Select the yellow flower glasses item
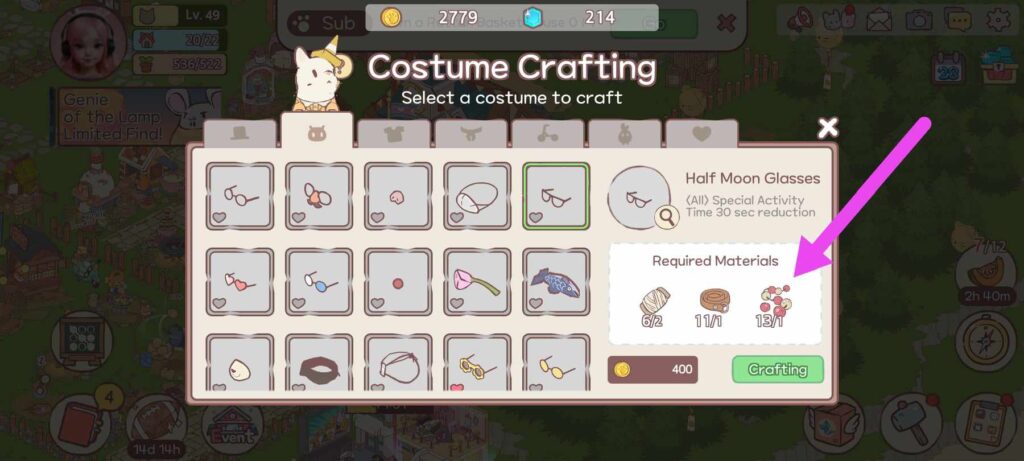The width and height of the screenshot is (1024, 461). (477, 363)
